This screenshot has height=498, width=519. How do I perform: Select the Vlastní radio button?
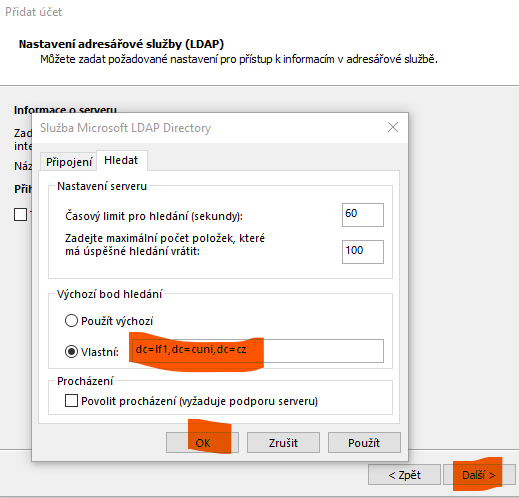[x=71, y=351]
